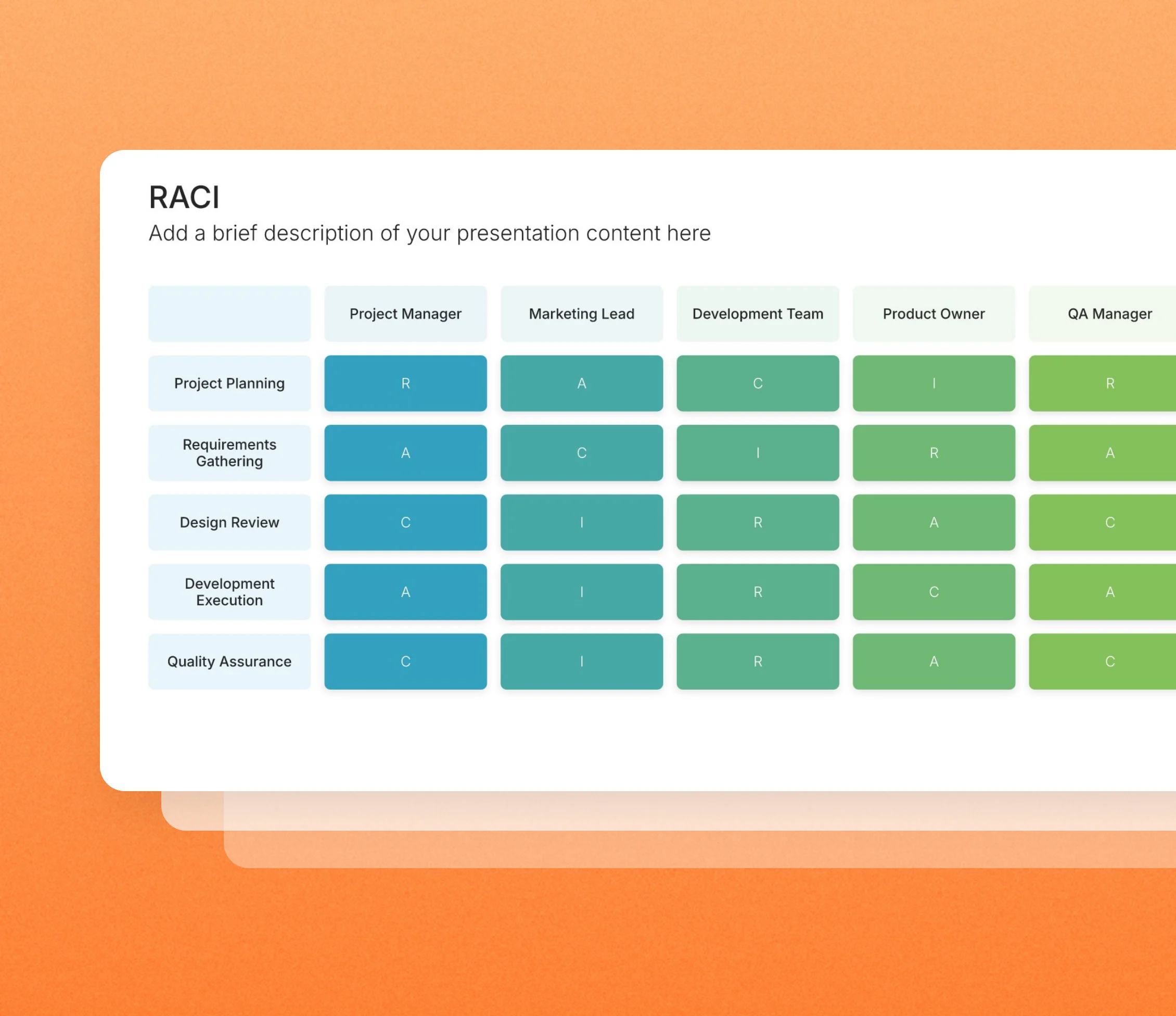Select the QA Manager column header
The image size is (1176, 1016).
coord(1102,314)
